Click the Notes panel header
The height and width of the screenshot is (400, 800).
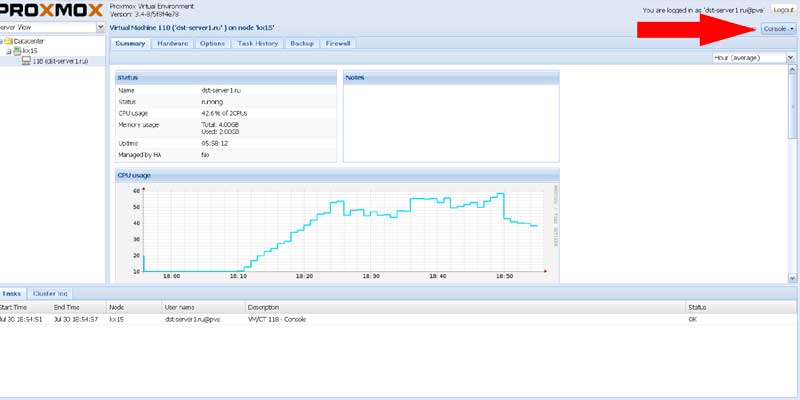(x=451, y=78)
